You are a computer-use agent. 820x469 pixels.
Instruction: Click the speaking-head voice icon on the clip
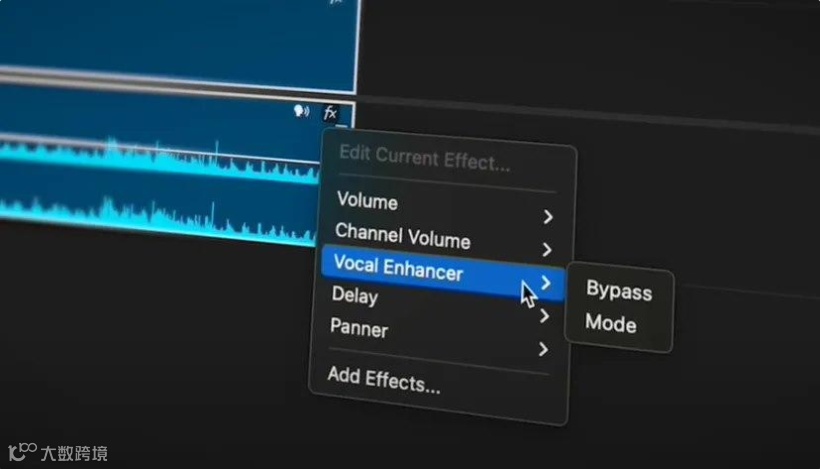pyautogui.click(x=301, y=111)
